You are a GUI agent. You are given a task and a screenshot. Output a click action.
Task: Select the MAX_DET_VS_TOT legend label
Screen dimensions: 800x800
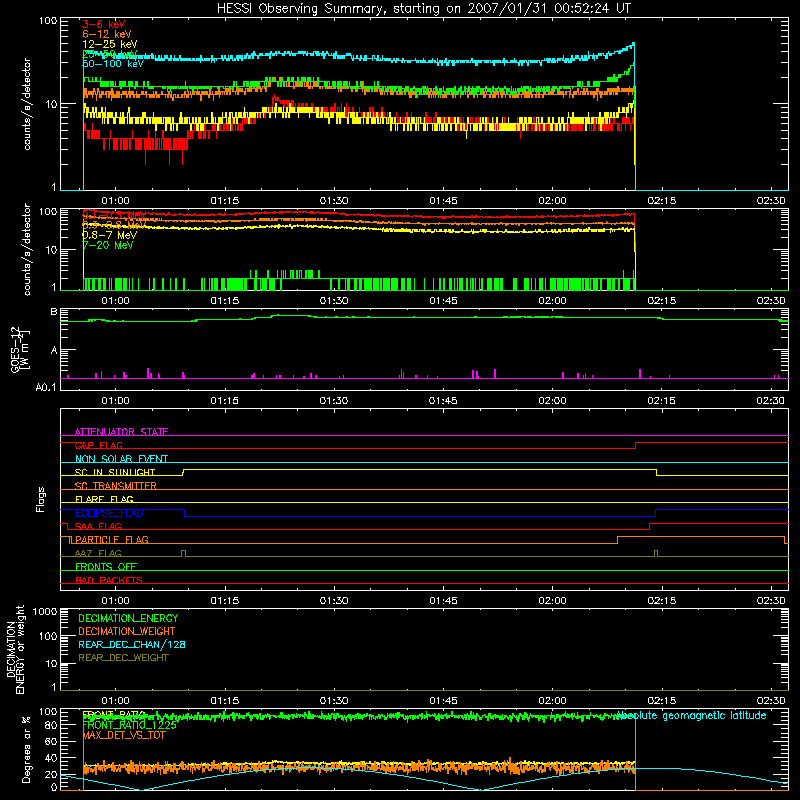(124, 735)
